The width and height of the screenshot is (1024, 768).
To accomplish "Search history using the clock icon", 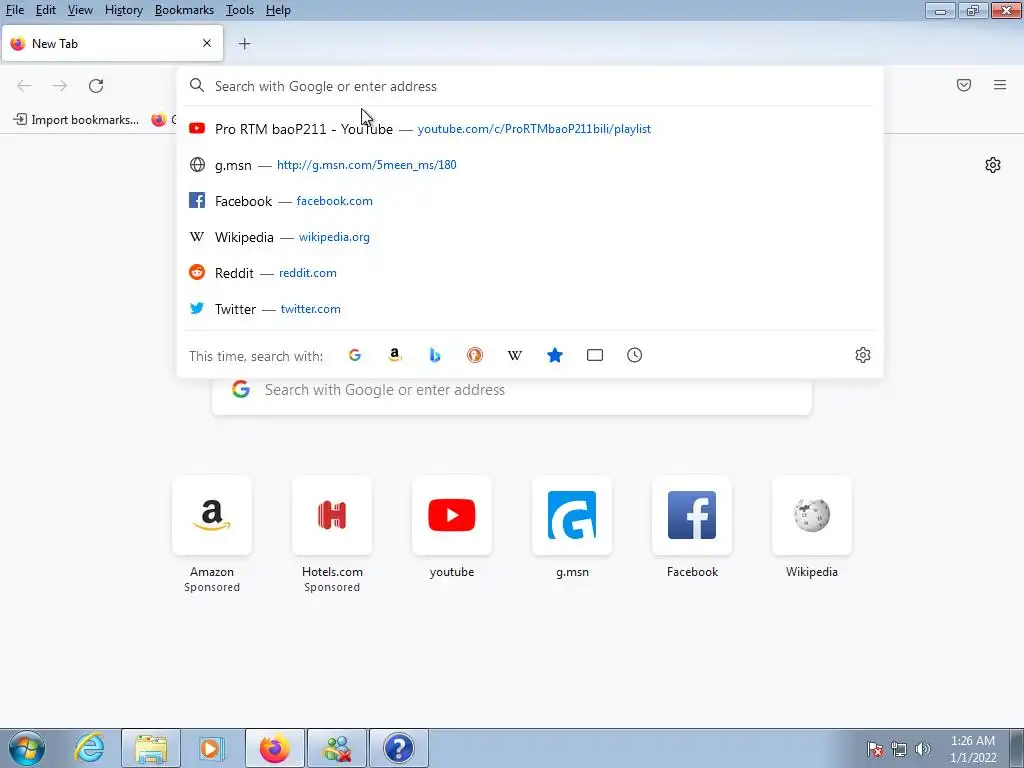I will tap(635, 355).
